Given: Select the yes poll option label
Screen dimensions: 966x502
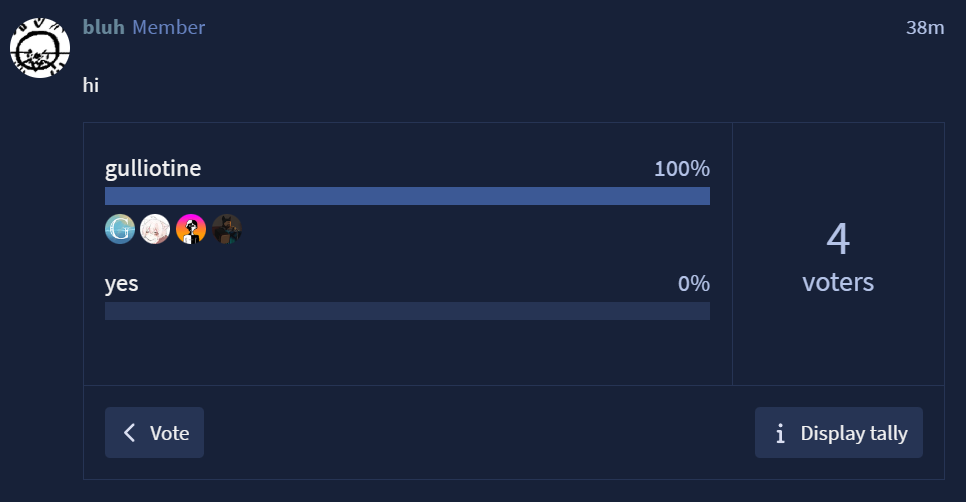Looking at the screenshot, I should 122,283.
